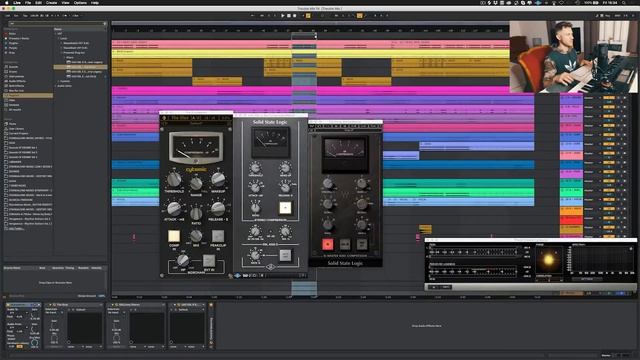The height and width of the screenshot is (360, 640).
Task: Toggle the lit IN button on UAD SSL compressor
Action: (x=285, y=208)
